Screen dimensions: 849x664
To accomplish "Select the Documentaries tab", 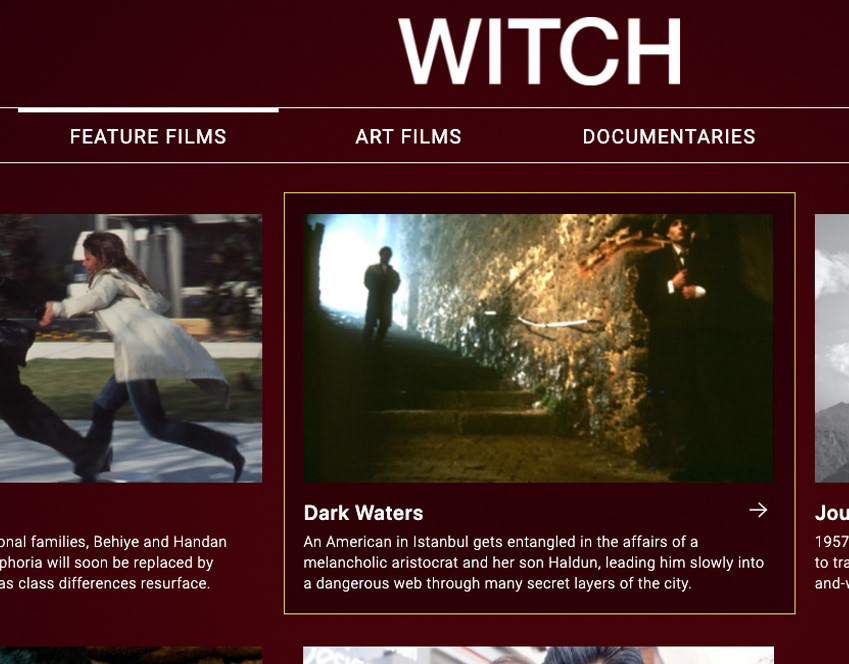I will pos(669,136).
